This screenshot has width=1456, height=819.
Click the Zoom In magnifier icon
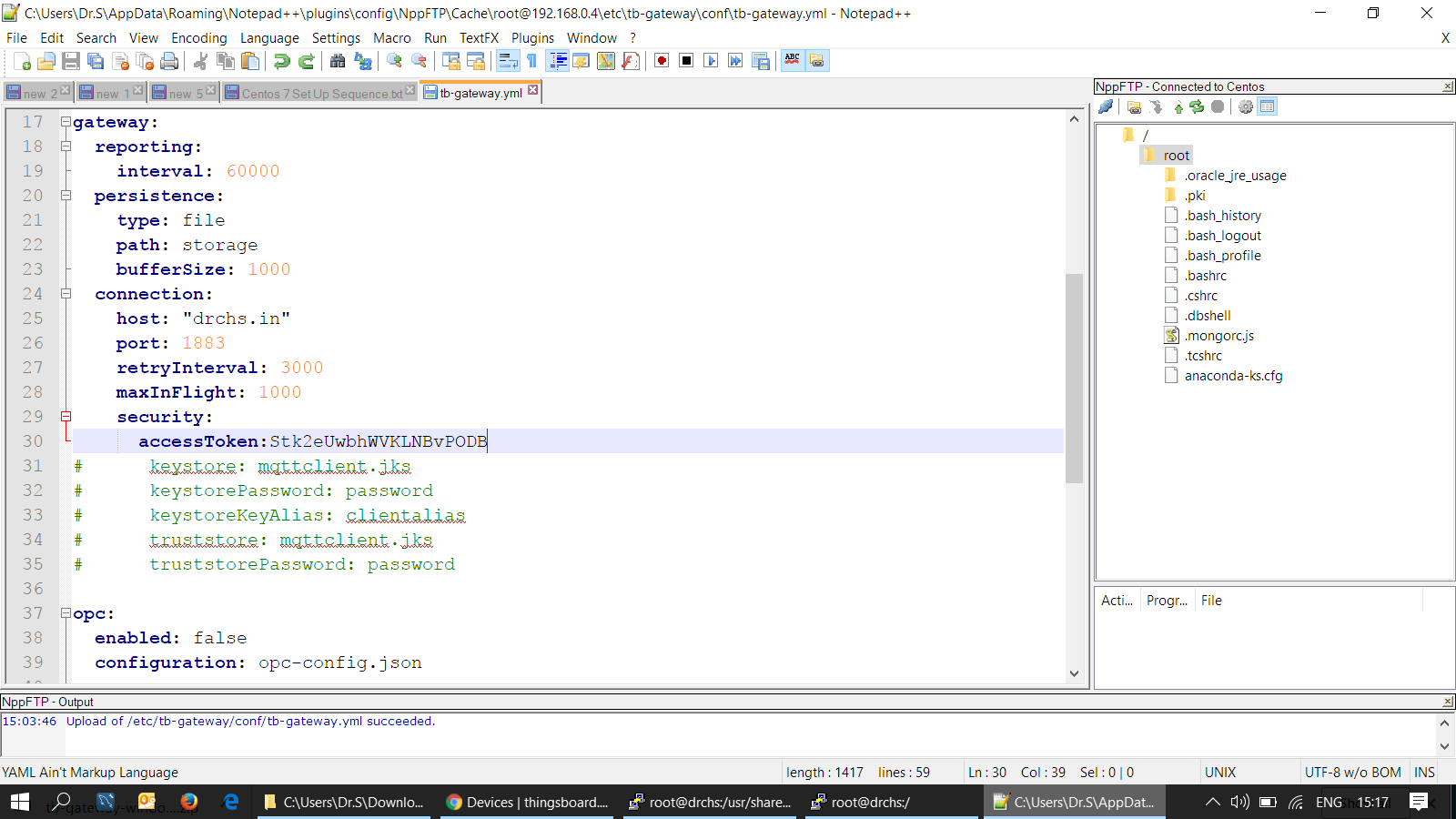(394, 61)
